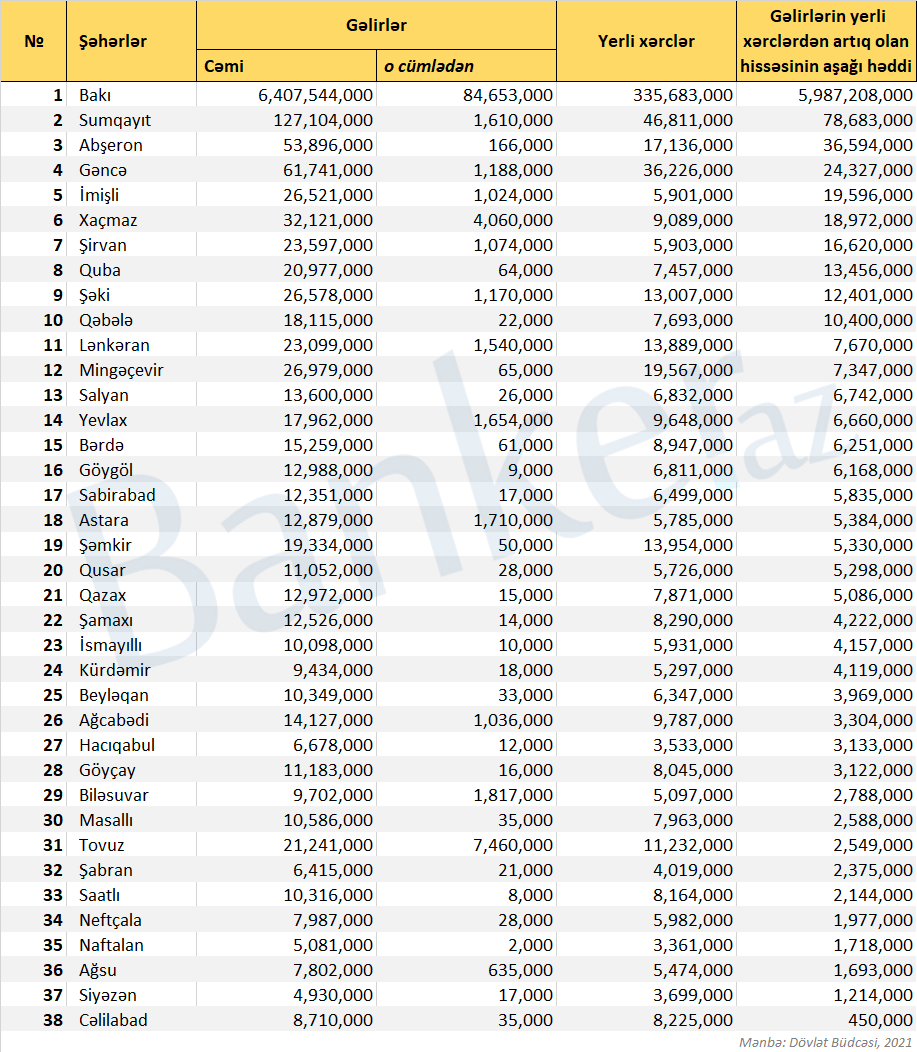This screenshot has width=917, height=1052.
Task: Click Sabirabad in the city column
Action: coord(117,495)
